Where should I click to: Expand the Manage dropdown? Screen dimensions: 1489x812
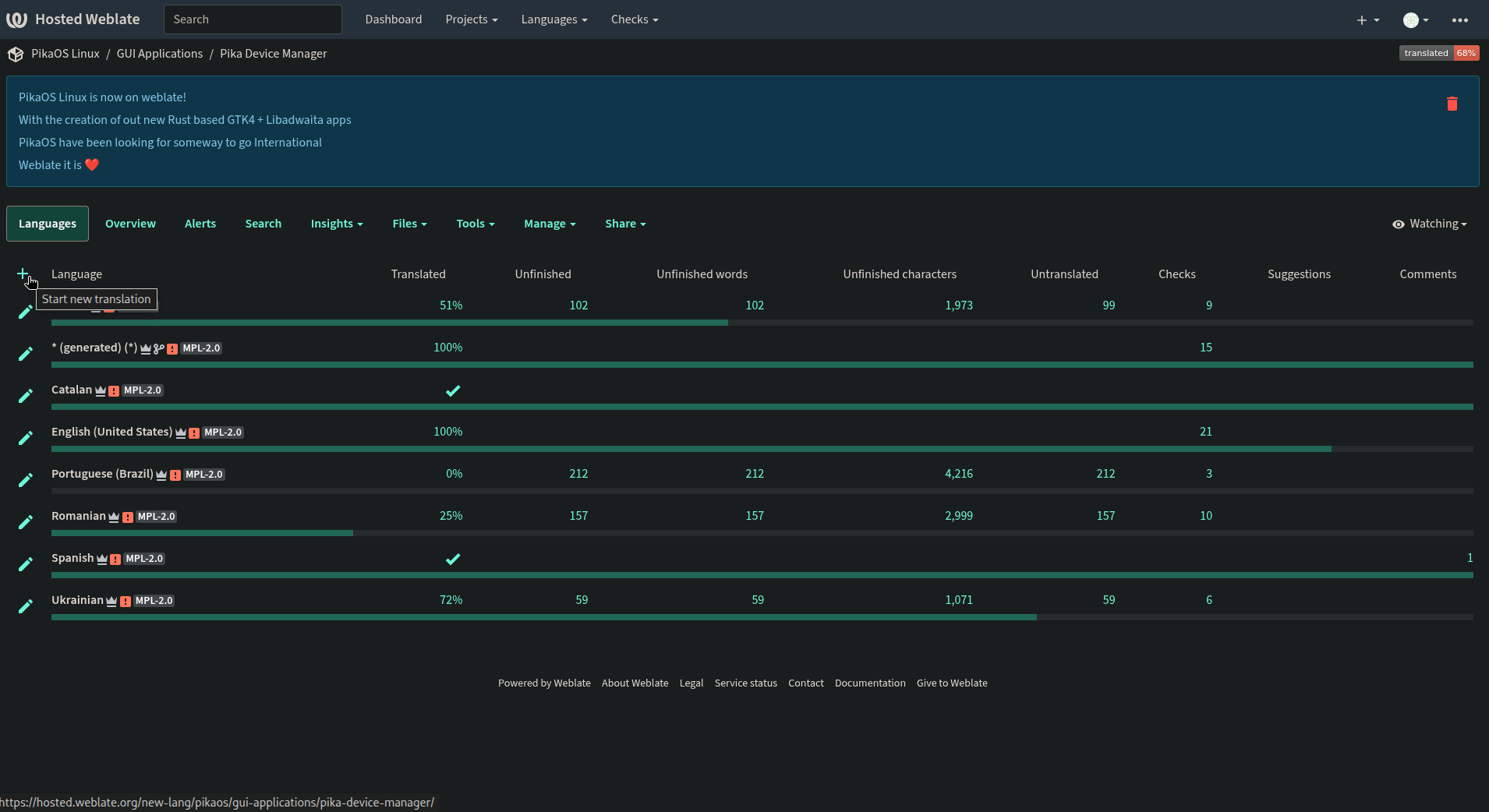click(x=550, y=224)
